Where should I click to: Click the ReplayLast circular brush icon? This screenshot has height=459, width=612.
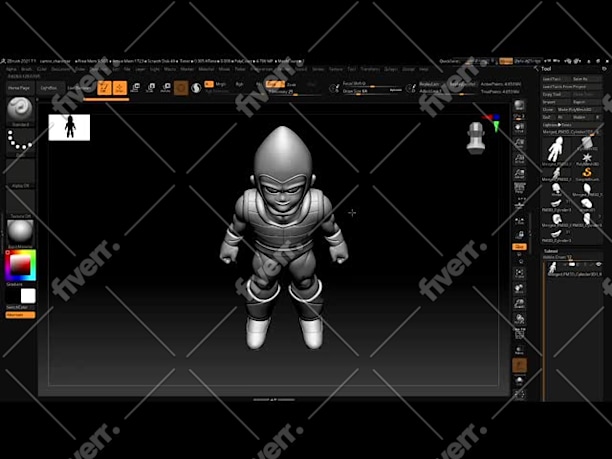(411, 88)
